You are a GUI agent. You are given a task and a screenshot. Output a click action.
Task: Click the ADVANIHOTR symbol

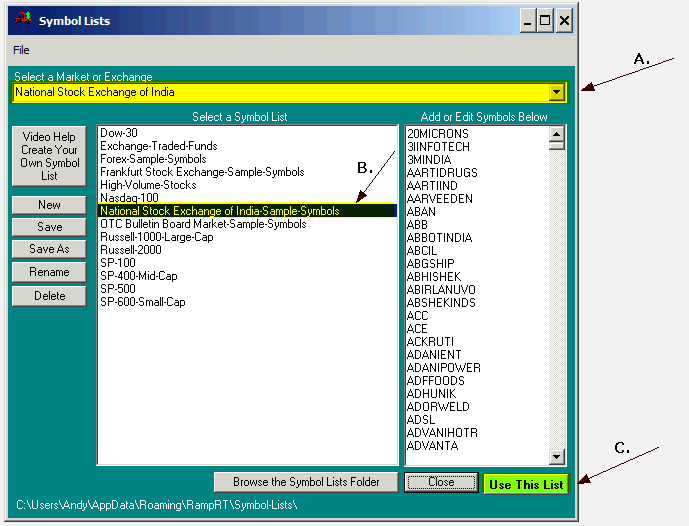[x=442, y=433]
